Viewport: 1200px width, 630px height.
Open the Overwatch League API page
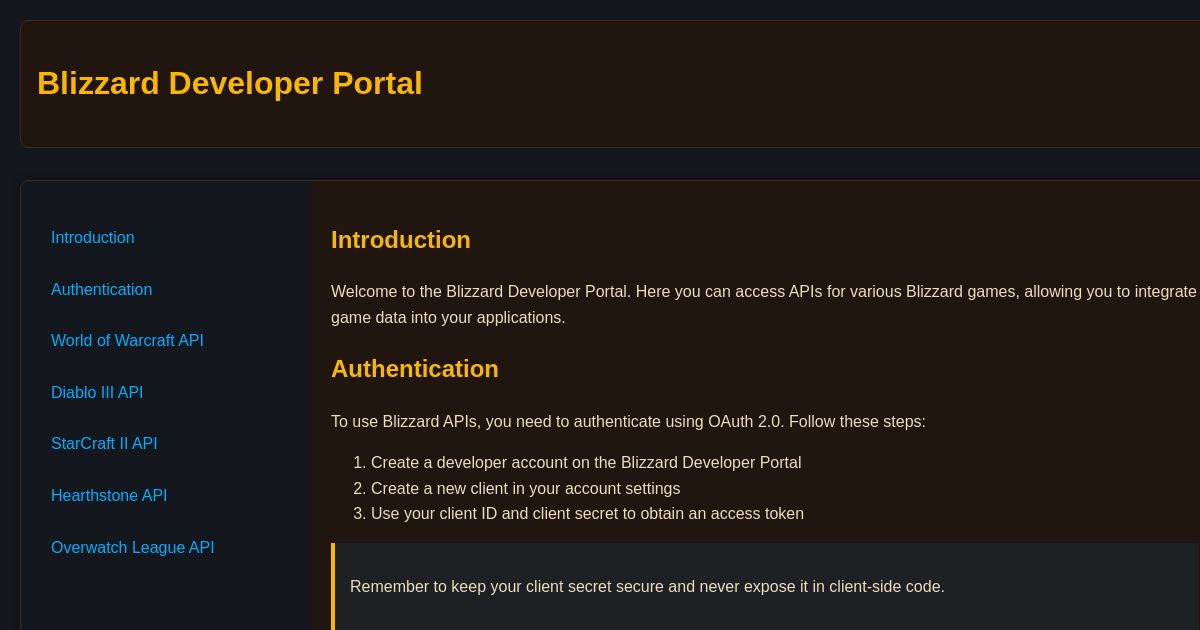[132, 548]
